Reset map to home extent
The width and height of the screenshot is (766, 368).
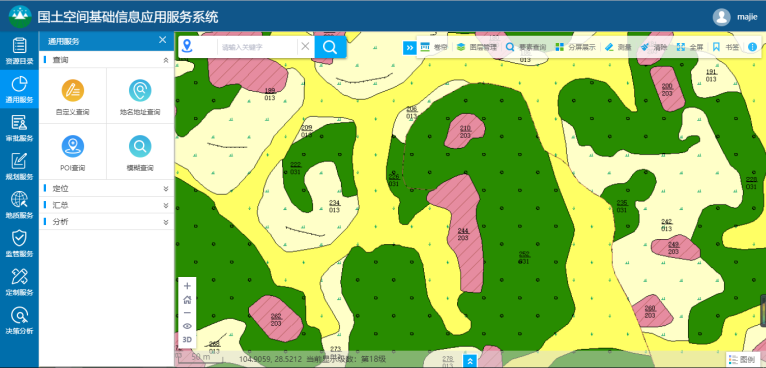coord(187,300)
